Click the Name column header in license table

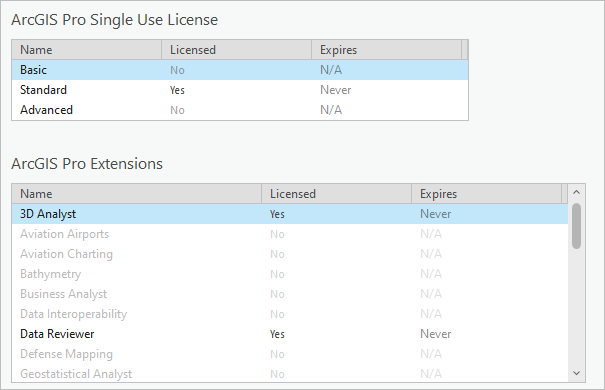click(86, 50)
